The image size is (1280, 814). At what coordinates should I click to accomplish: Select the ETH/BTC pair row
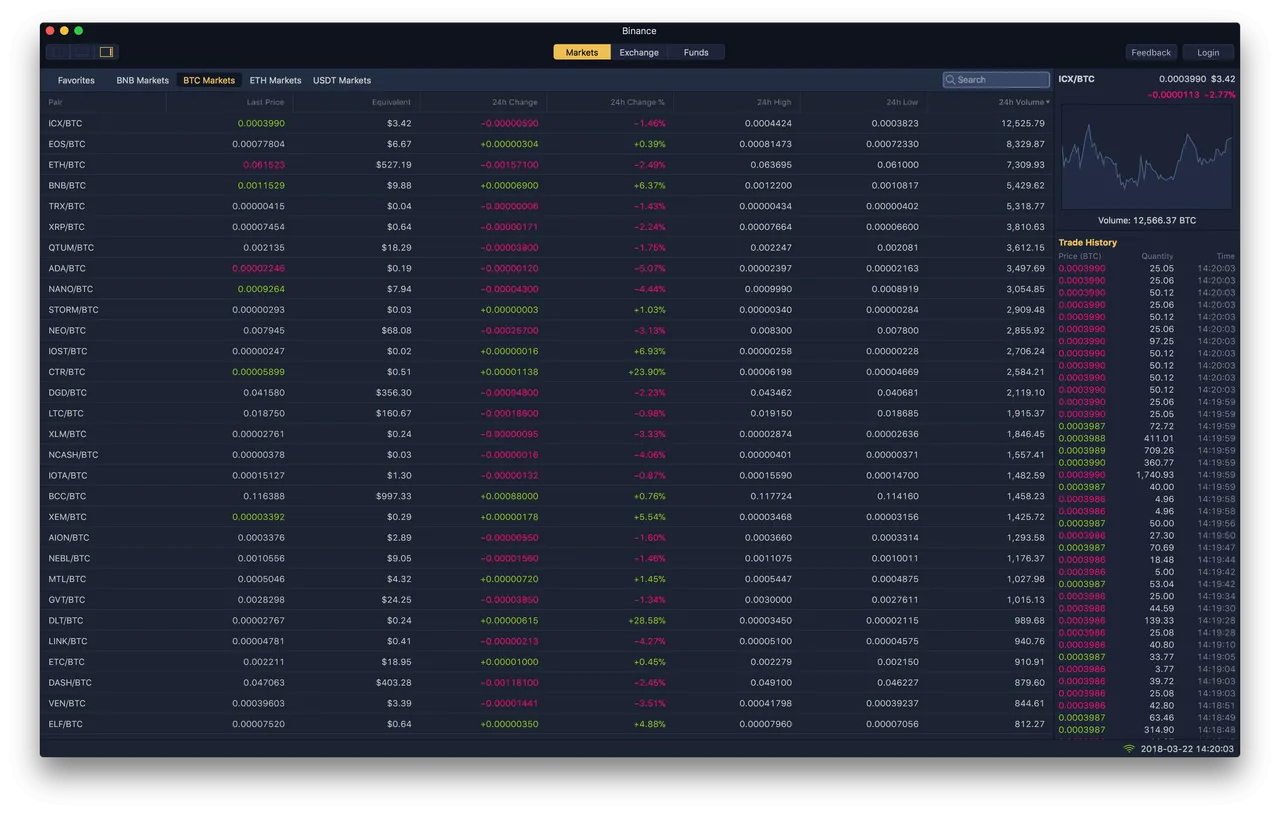[x=546, y=165]
